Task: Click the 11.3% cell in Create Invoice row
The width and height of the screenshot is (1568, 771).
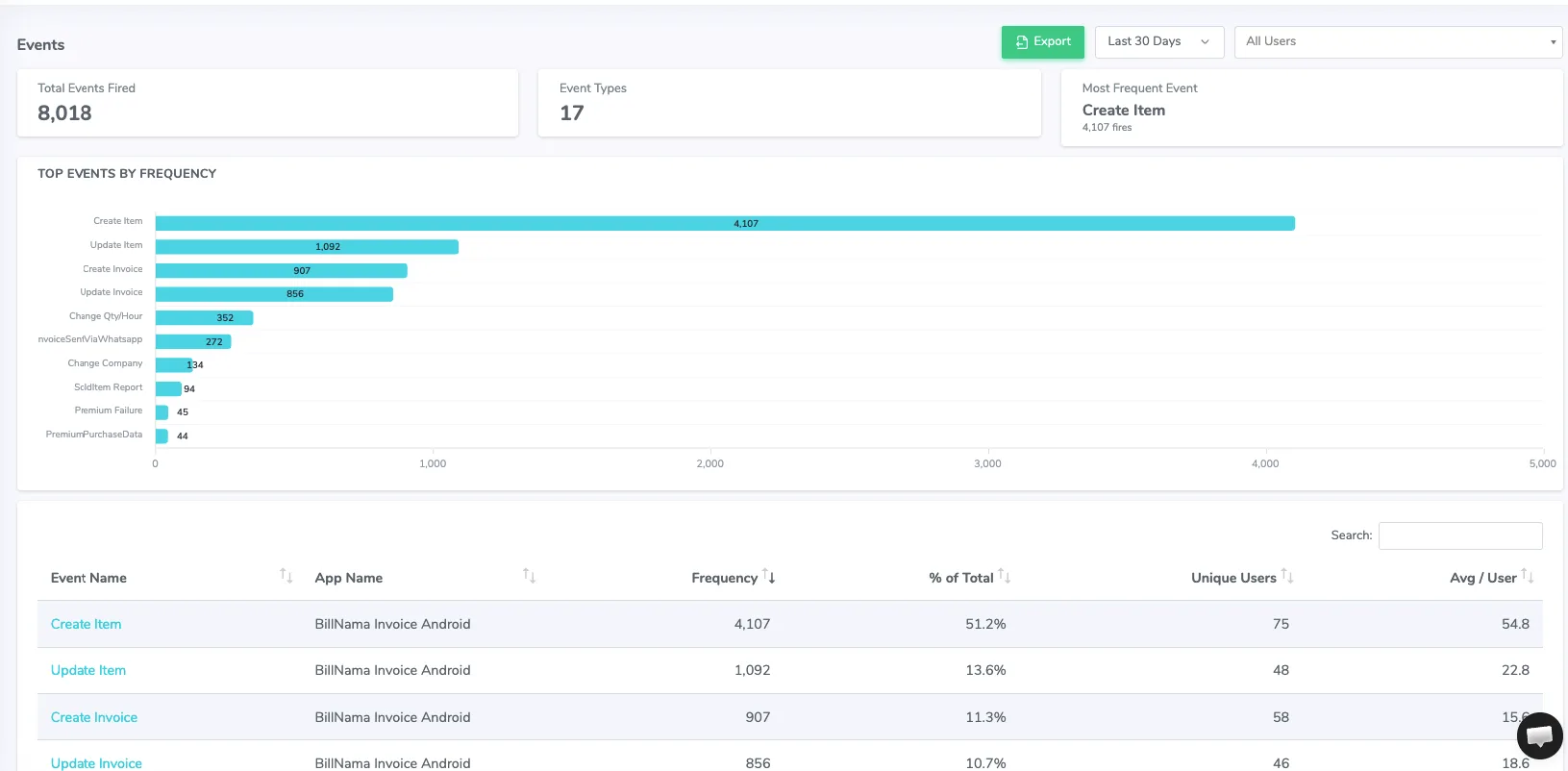Action: (985, 717)
